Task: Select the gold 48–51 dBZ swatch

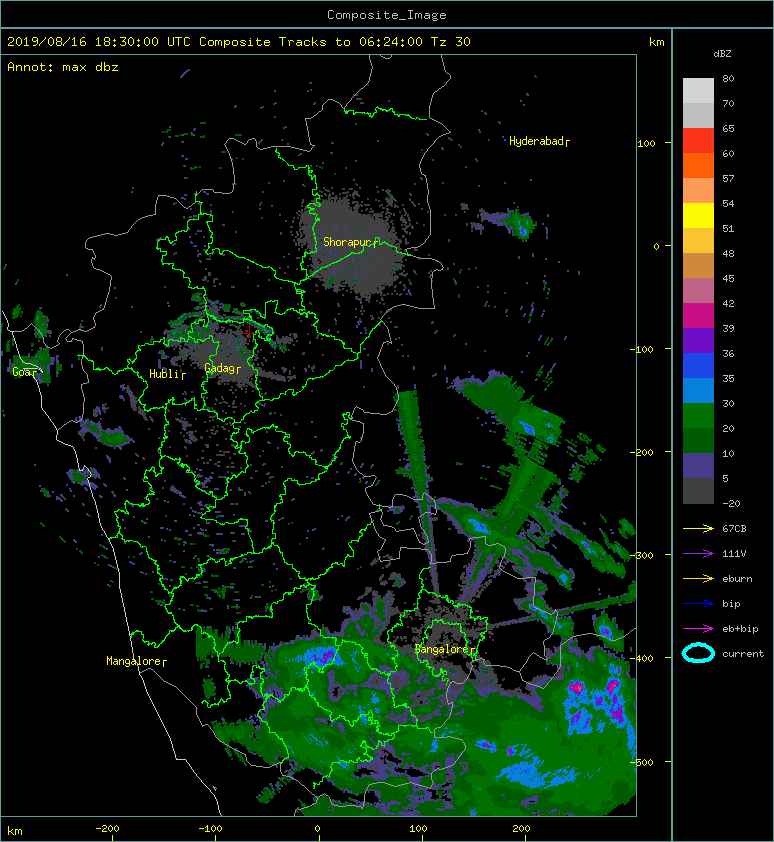Action: point(698,241)
